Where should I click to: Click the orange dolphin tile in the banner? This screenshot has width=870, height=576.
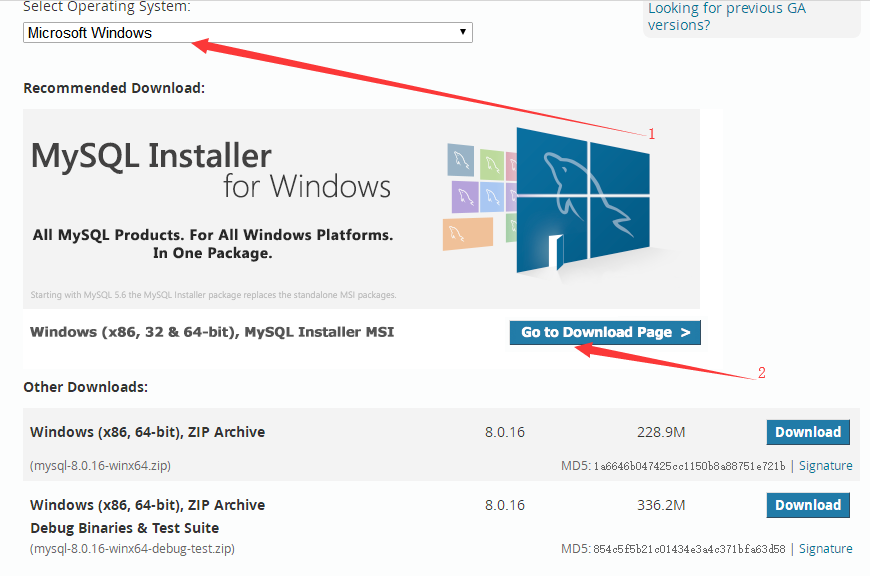pyautogui.click(x=468, y=234)
